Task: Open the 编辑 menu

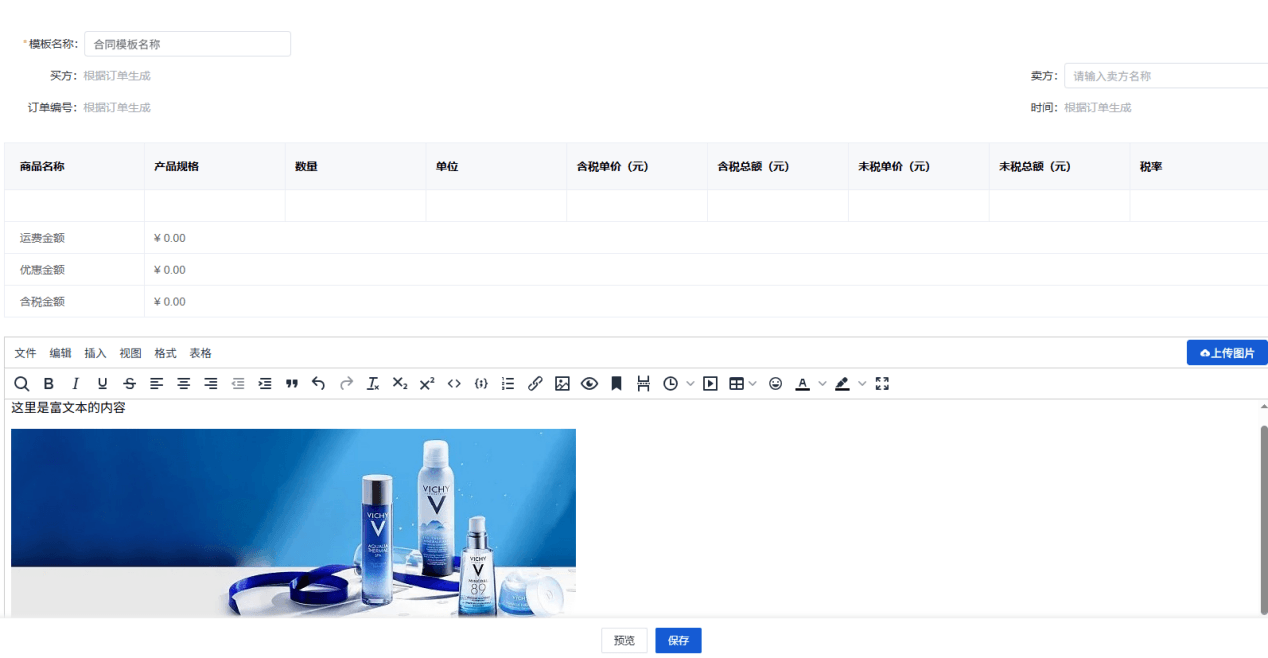Action: [x=60, y=353]
